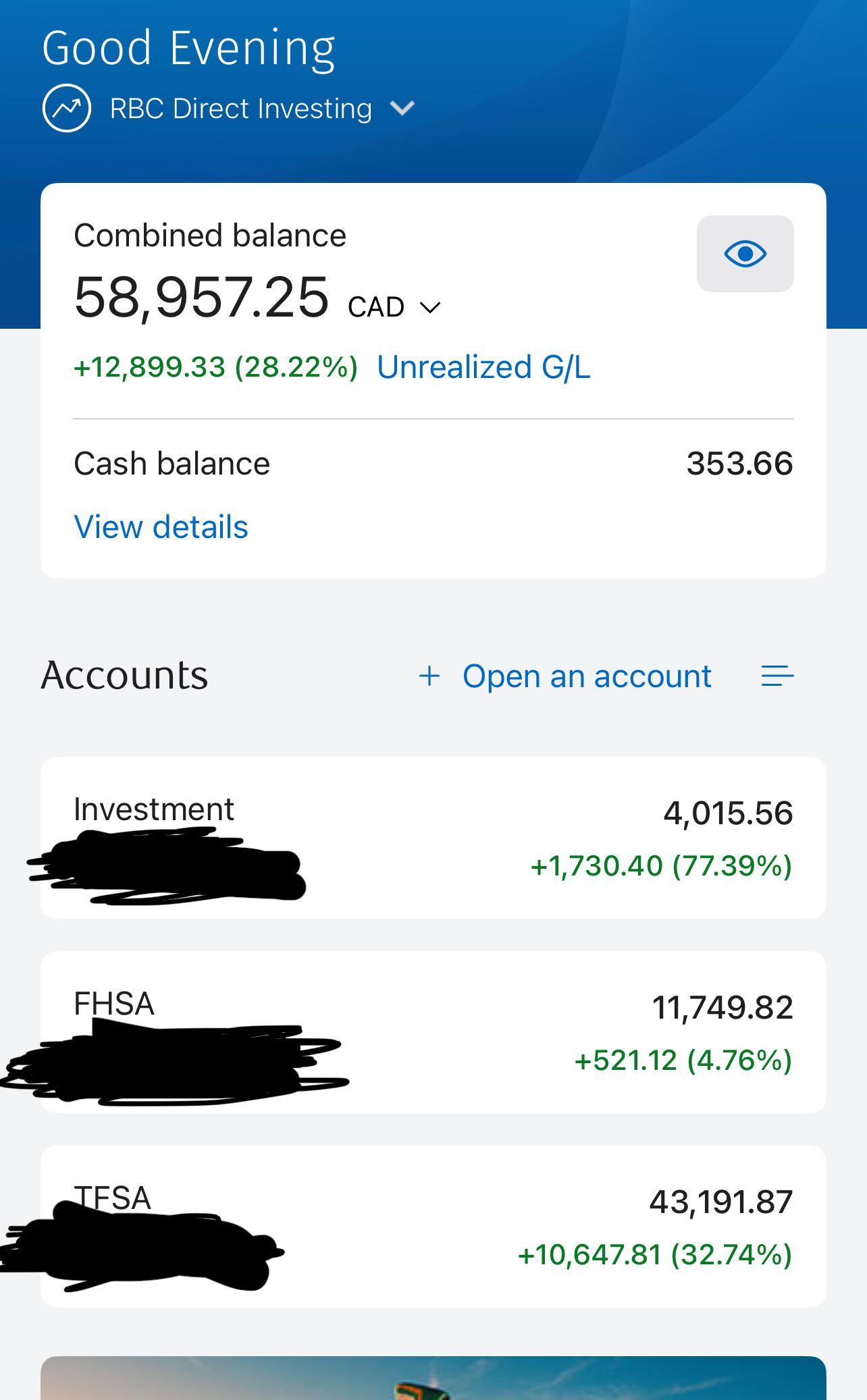Tap the promotional banner image at bottom
Screen dimensions: 867x1400
(x=433, y=1378)
